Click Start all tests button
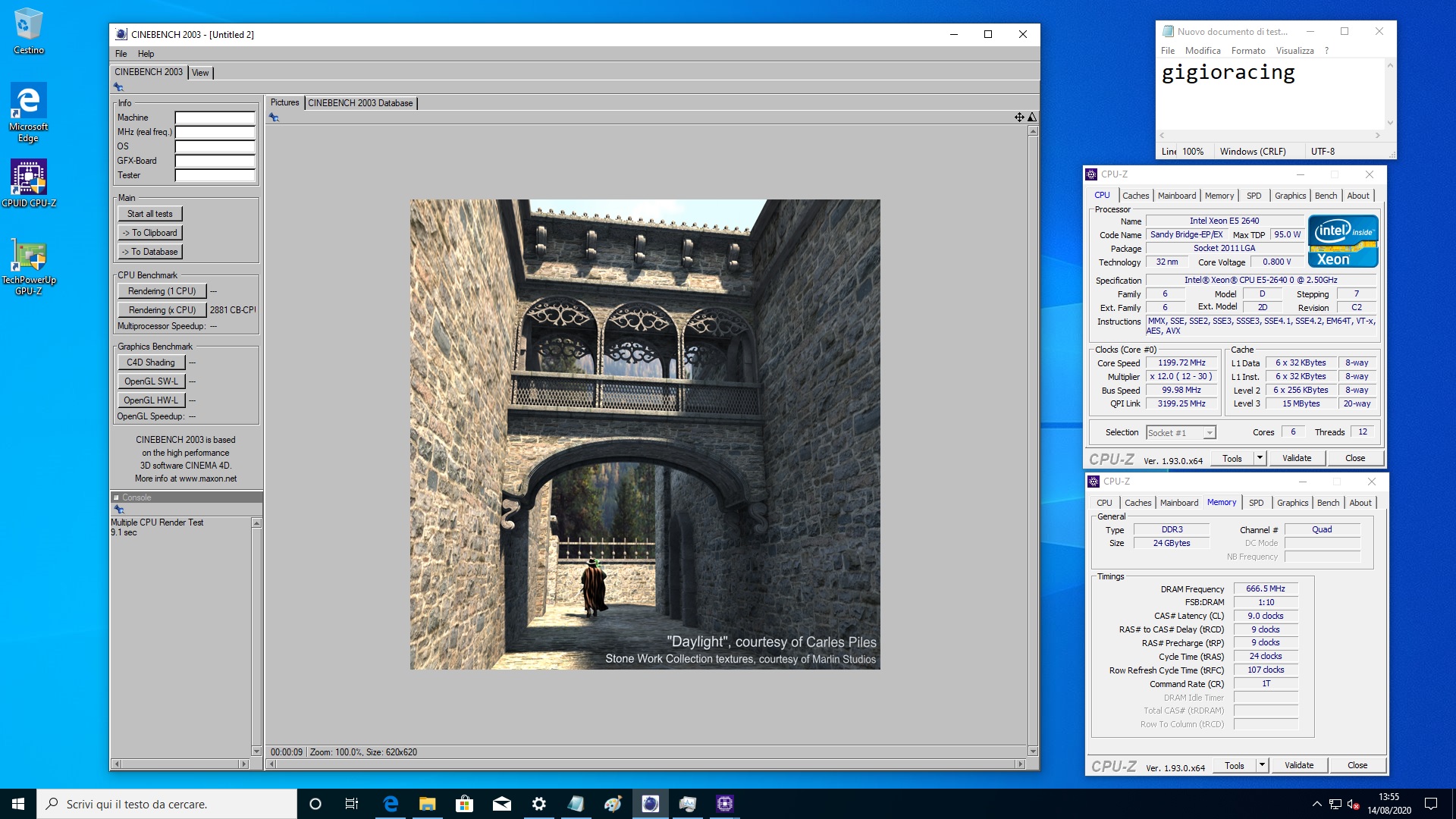Screen dimensions: 1456x819 [x=150, y=214]
